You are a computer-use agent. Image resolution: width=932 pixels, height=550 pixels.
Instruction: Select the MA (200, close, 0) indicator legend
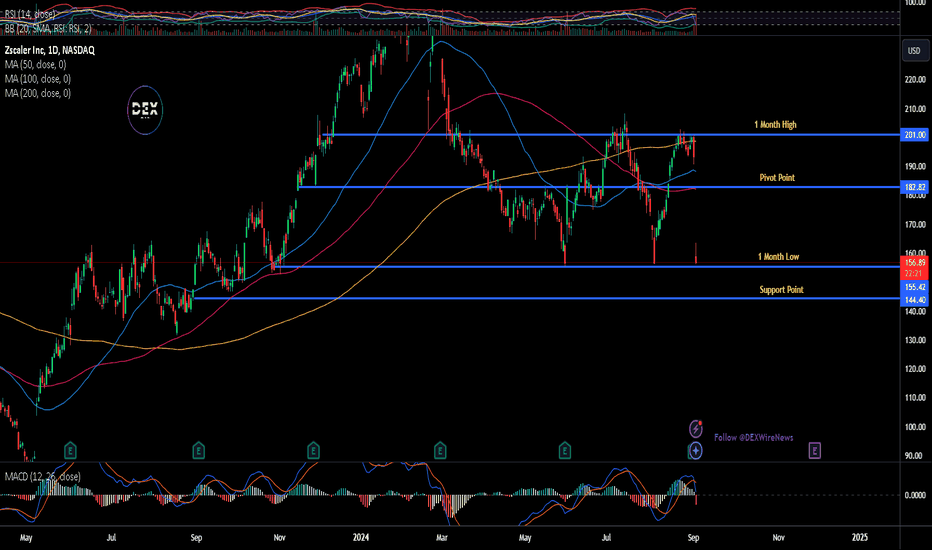38,93
